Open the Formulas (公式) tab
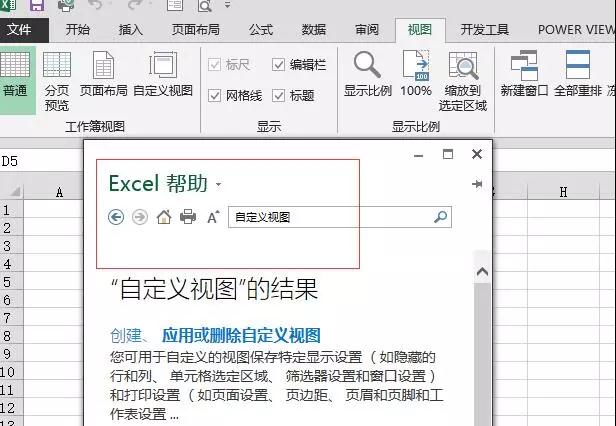The image size is (616, 426). 260,30
